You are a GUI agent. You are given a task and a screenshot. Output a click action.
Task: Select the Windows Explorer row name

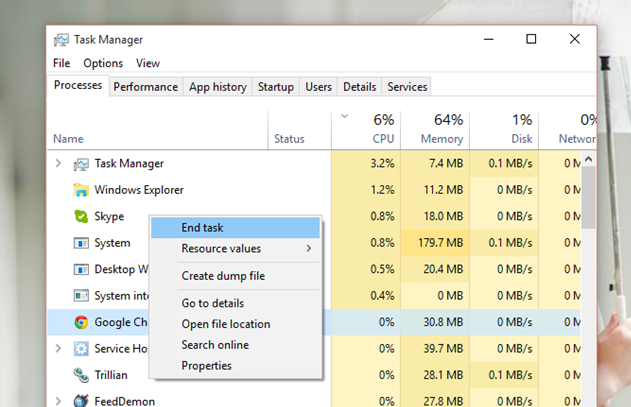(x=139, y=190)
